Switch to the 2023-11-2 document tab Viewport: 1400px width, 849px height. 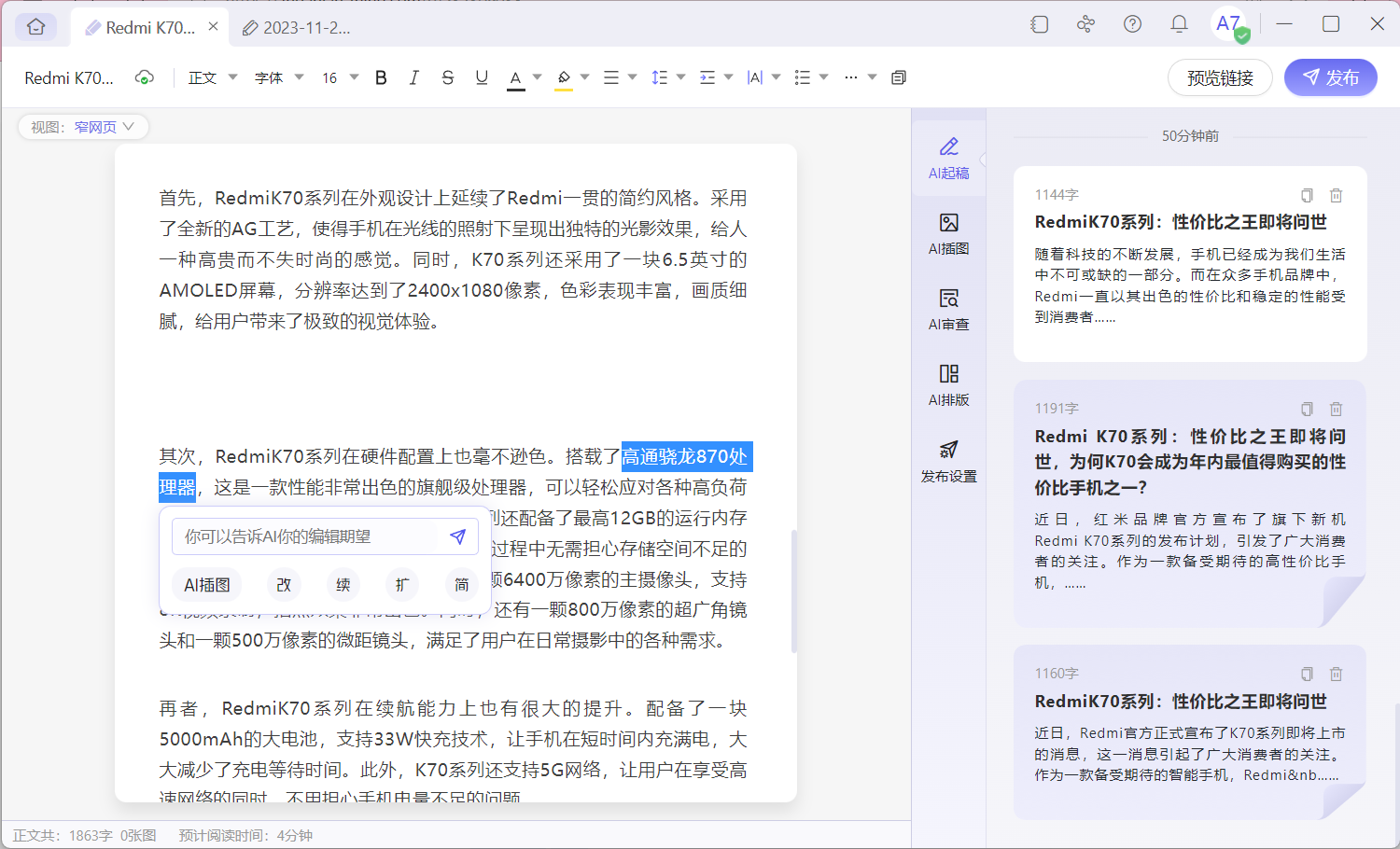(297, 27)
